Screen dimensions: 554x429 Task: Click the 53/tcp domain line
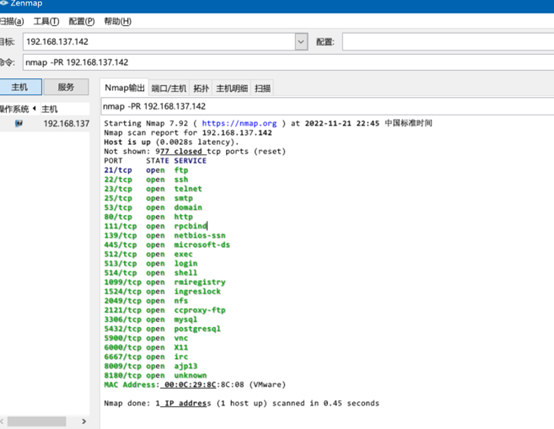pos(153,207)
